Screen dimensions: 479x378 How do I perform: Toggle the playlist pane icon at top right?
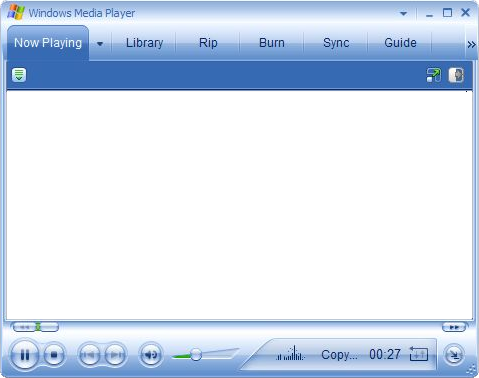click(x=456, y=75)
